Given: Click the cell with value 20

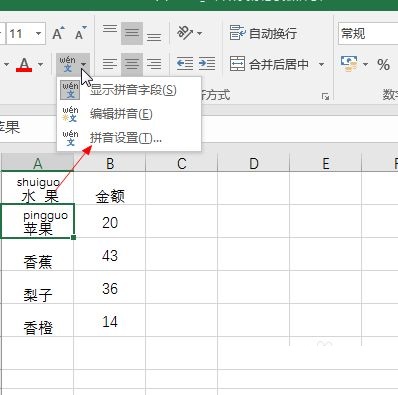Looking at the screenshot, I should click(110, 221).
